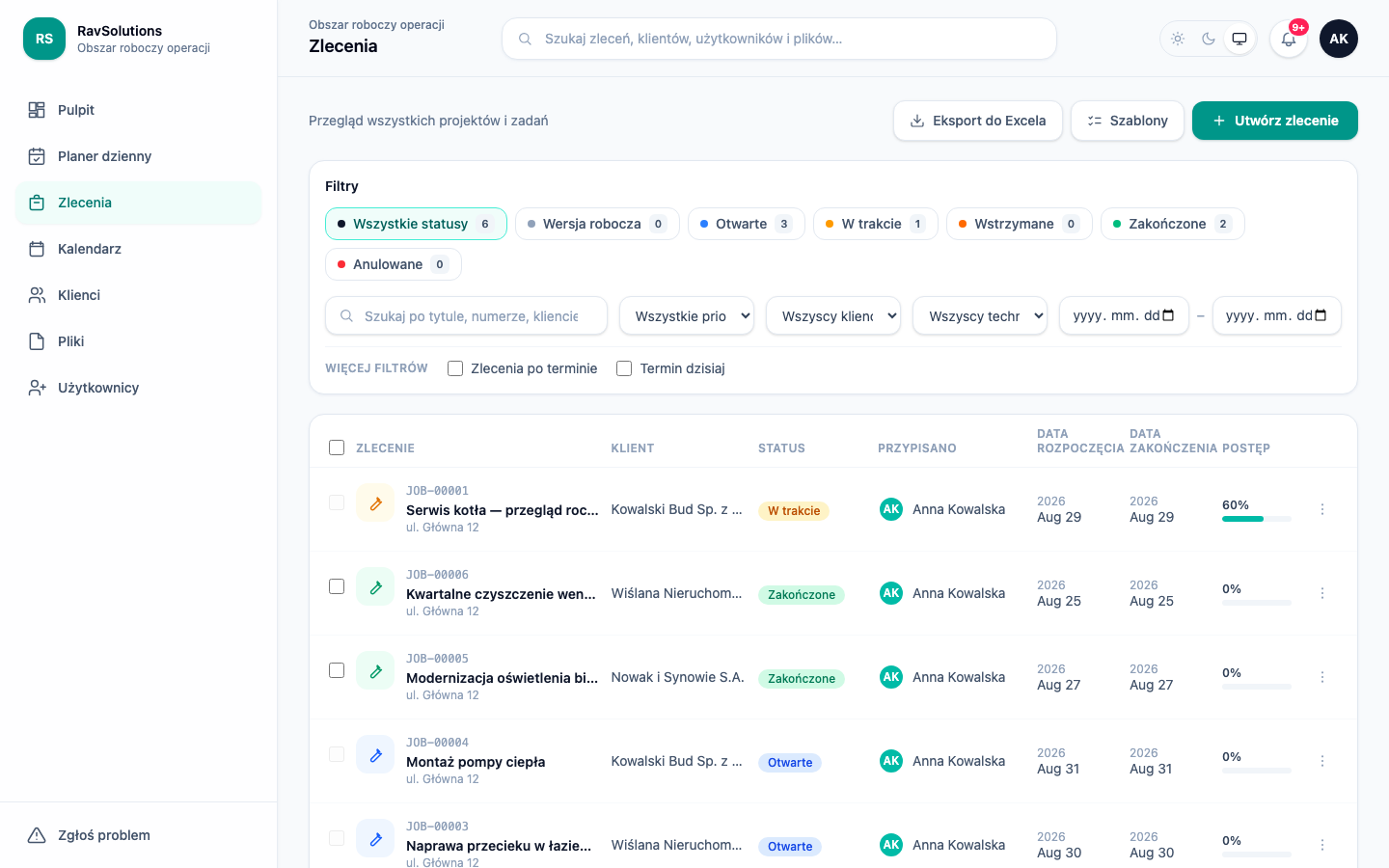This screenshot has width=1389, height=868.
Task: Select checkbox for JOB-00001 row
Action: pos(337,502)
